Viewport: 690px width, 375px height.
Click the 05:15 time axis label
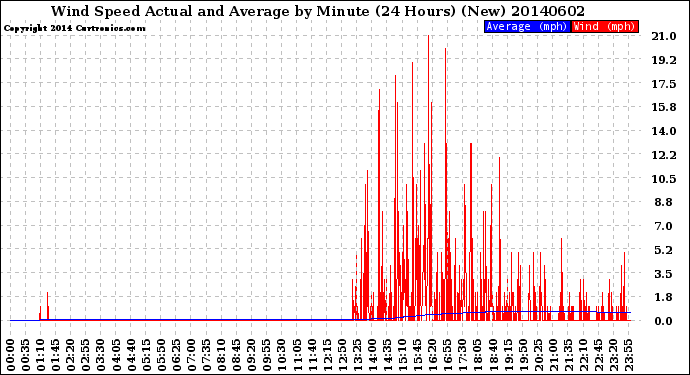click(x=146, y=355)
